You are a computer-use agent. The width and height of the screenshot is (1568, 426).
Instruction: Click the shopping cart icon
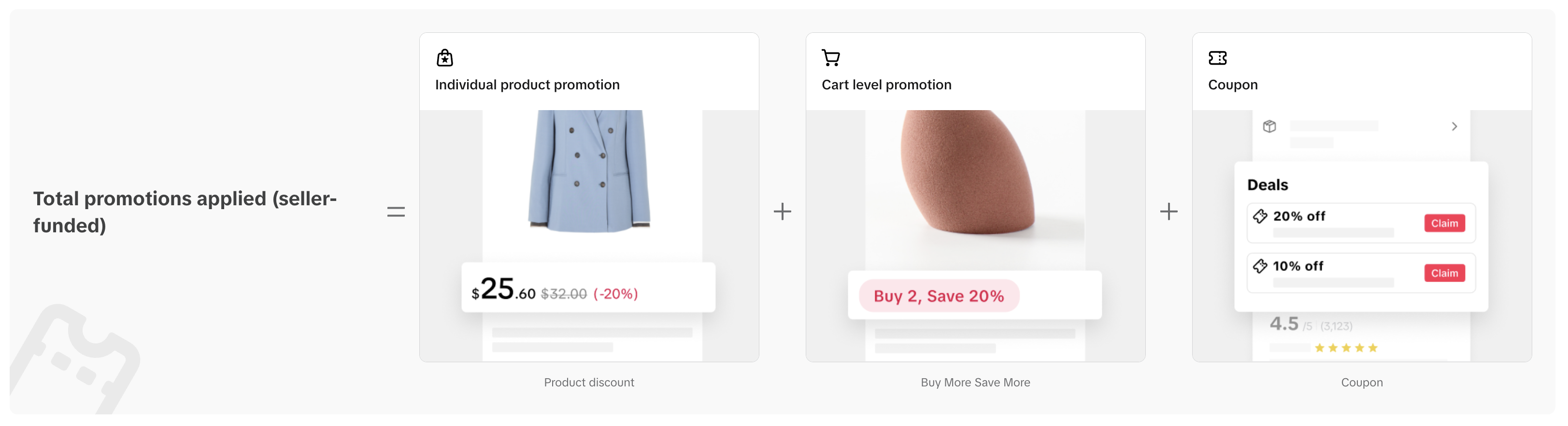[x=831, y=58]
